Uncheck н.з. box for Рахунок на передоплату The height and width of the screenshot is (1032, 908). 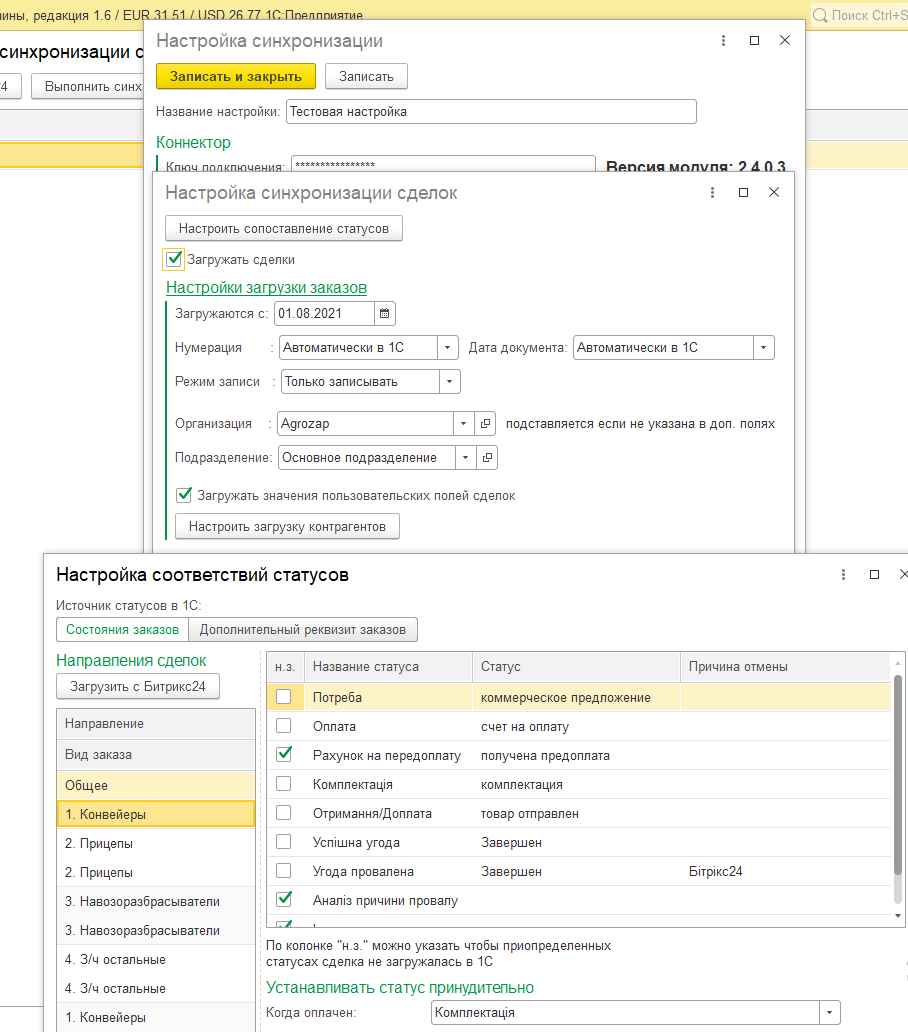284,755
